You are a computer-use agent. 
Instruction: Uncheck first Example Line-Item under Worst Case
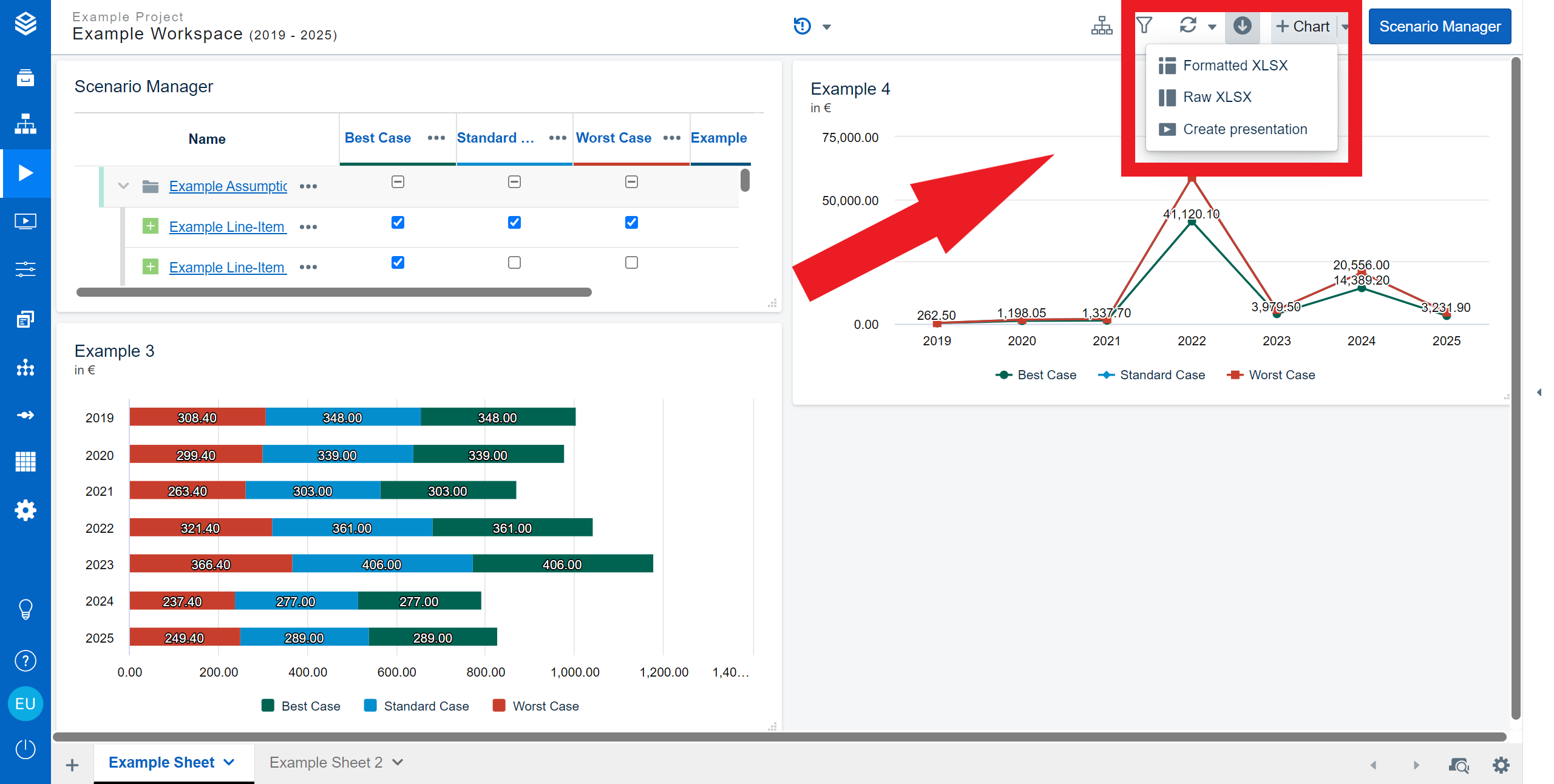[x=631, y=222]
